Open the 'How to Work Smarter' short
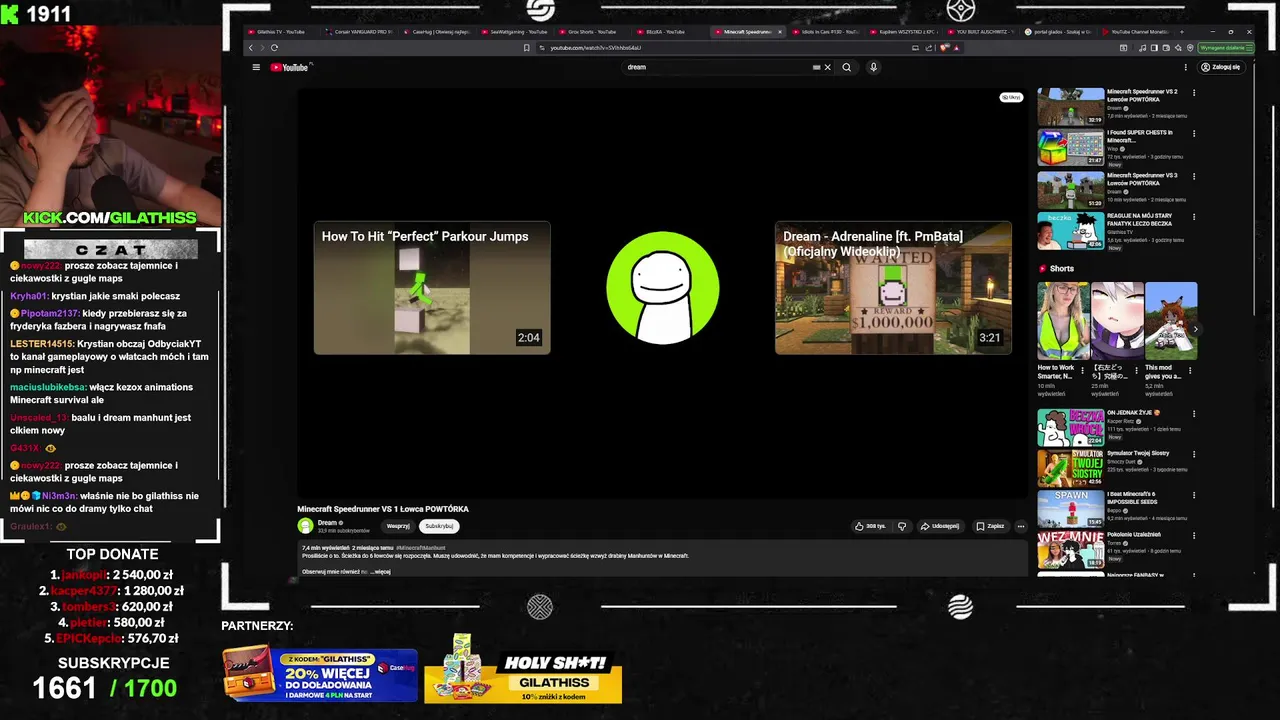 [1063, 320]
